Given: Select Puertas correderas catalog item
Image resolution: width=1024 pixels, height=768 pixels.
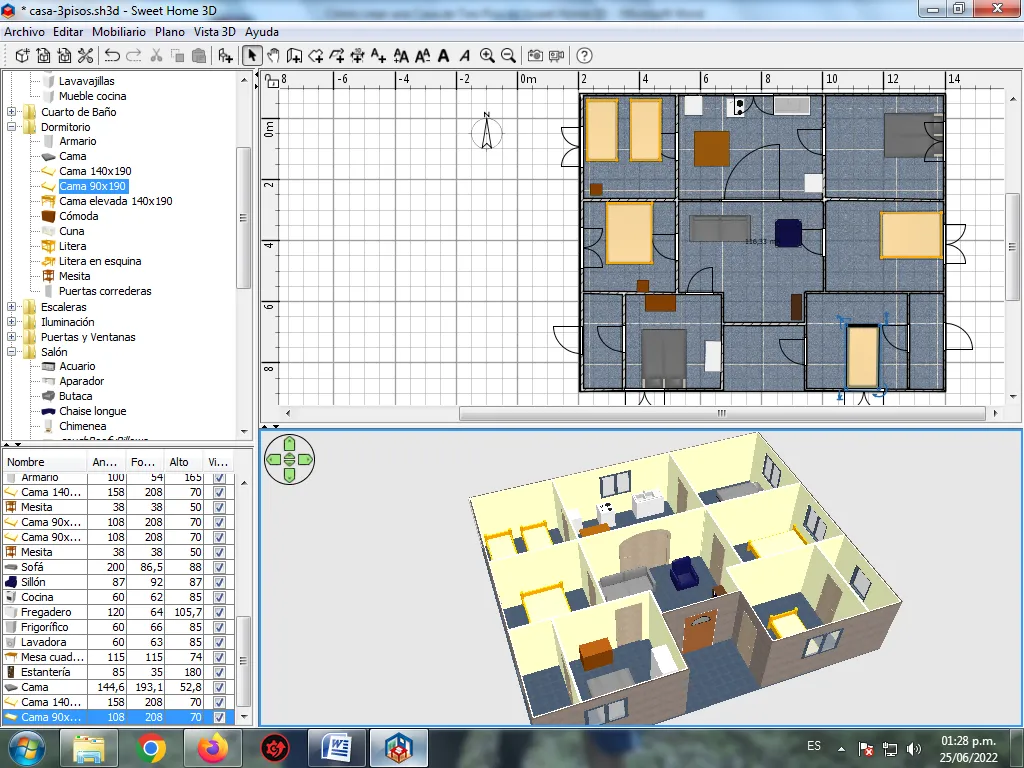Looking at the screenshot, I should pyautogui.click(x=105, y=291).
